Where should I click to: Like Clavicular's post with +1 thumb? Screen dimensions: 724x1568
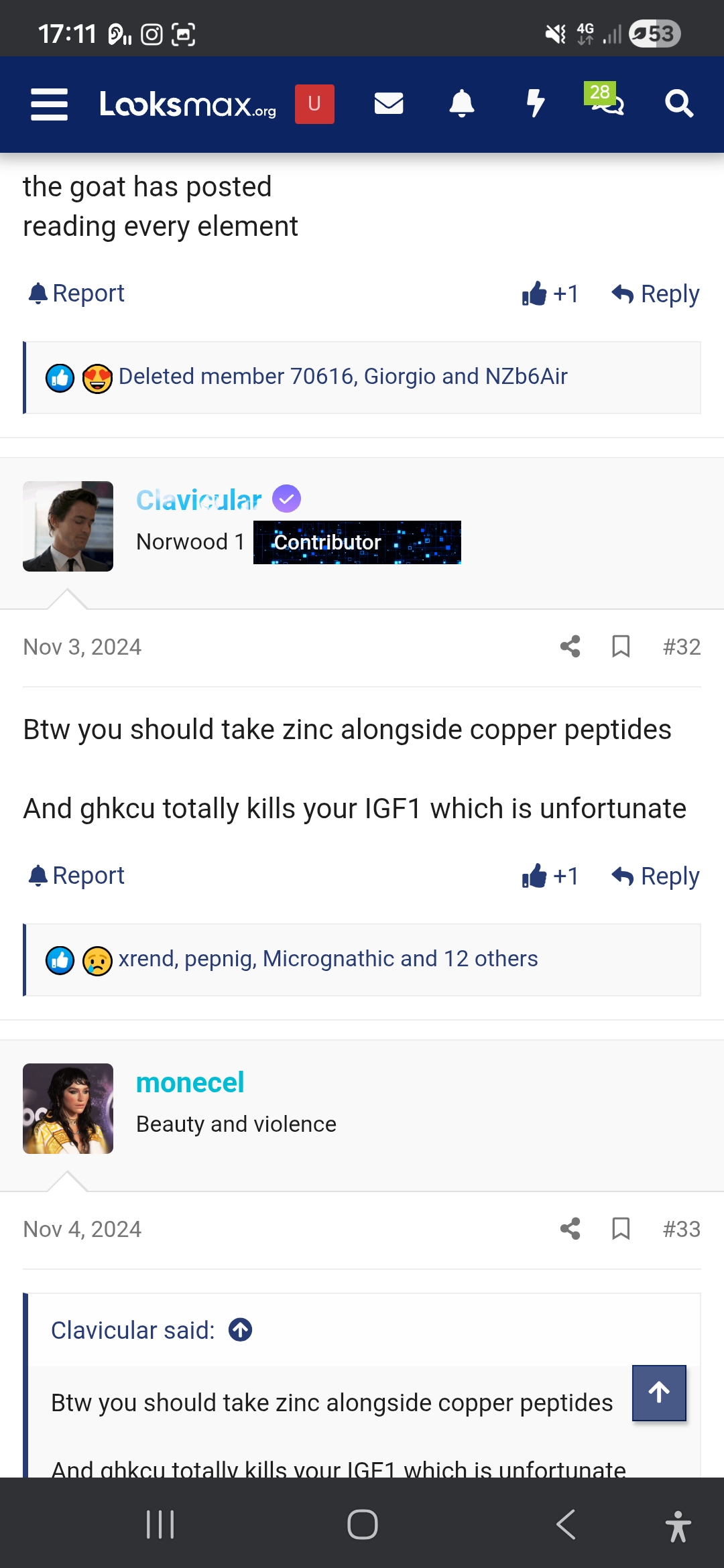point(550,876)
